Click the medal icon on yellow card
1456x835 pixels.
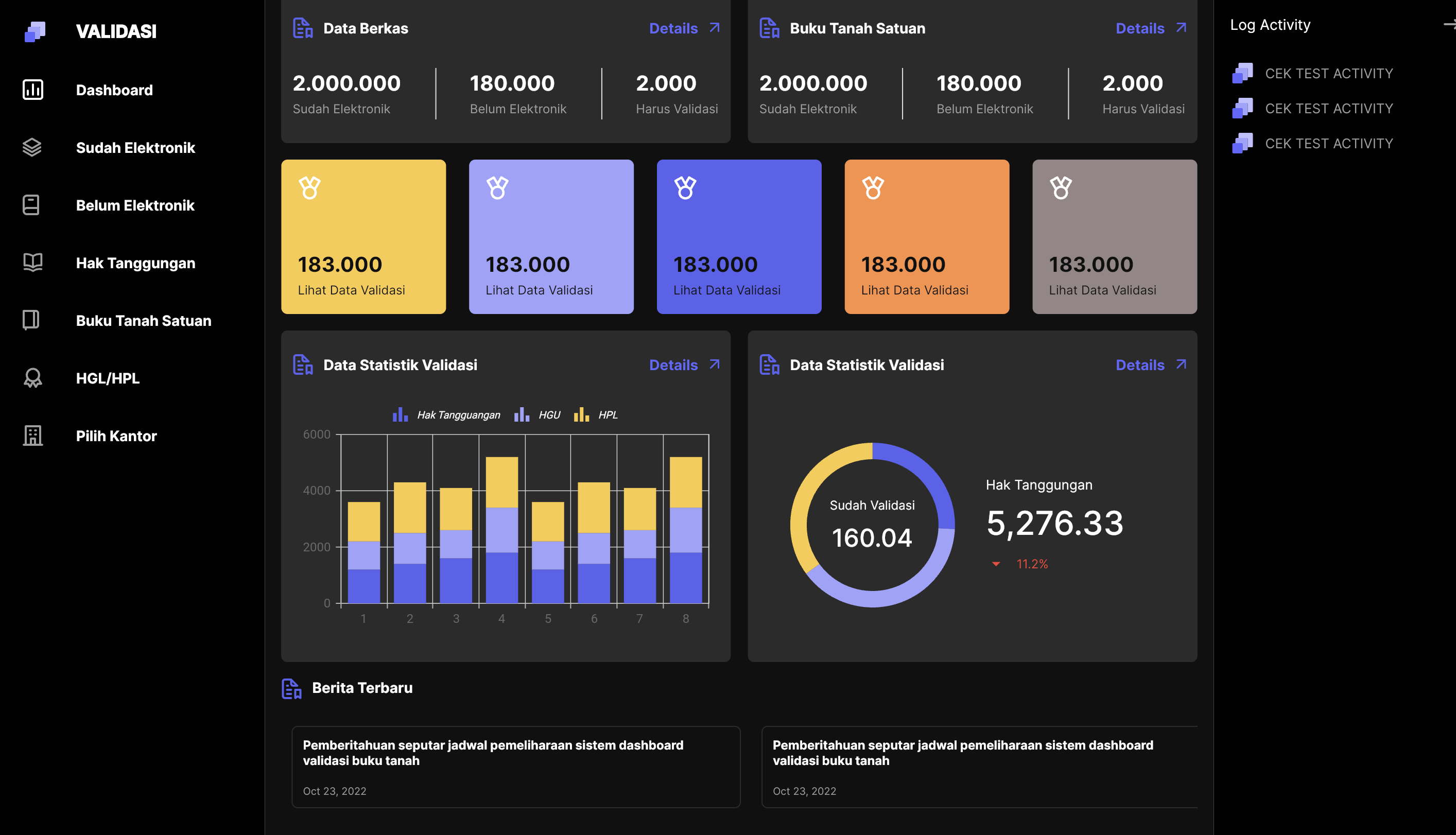point(309,187)
